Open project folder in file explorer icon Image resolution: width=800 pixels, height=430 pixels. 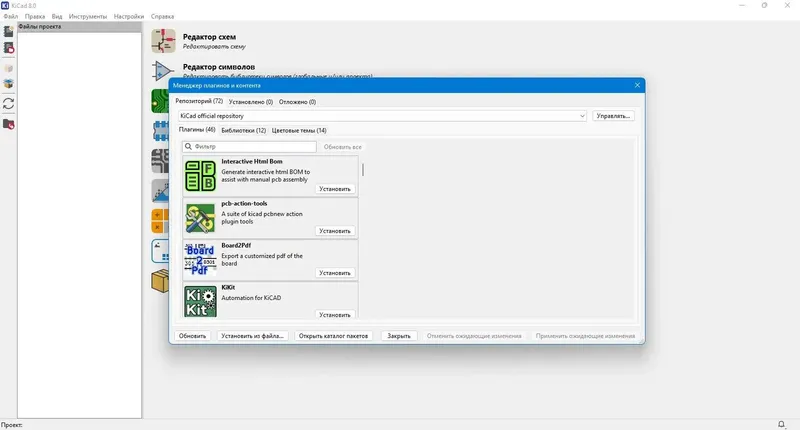(8, 124)
